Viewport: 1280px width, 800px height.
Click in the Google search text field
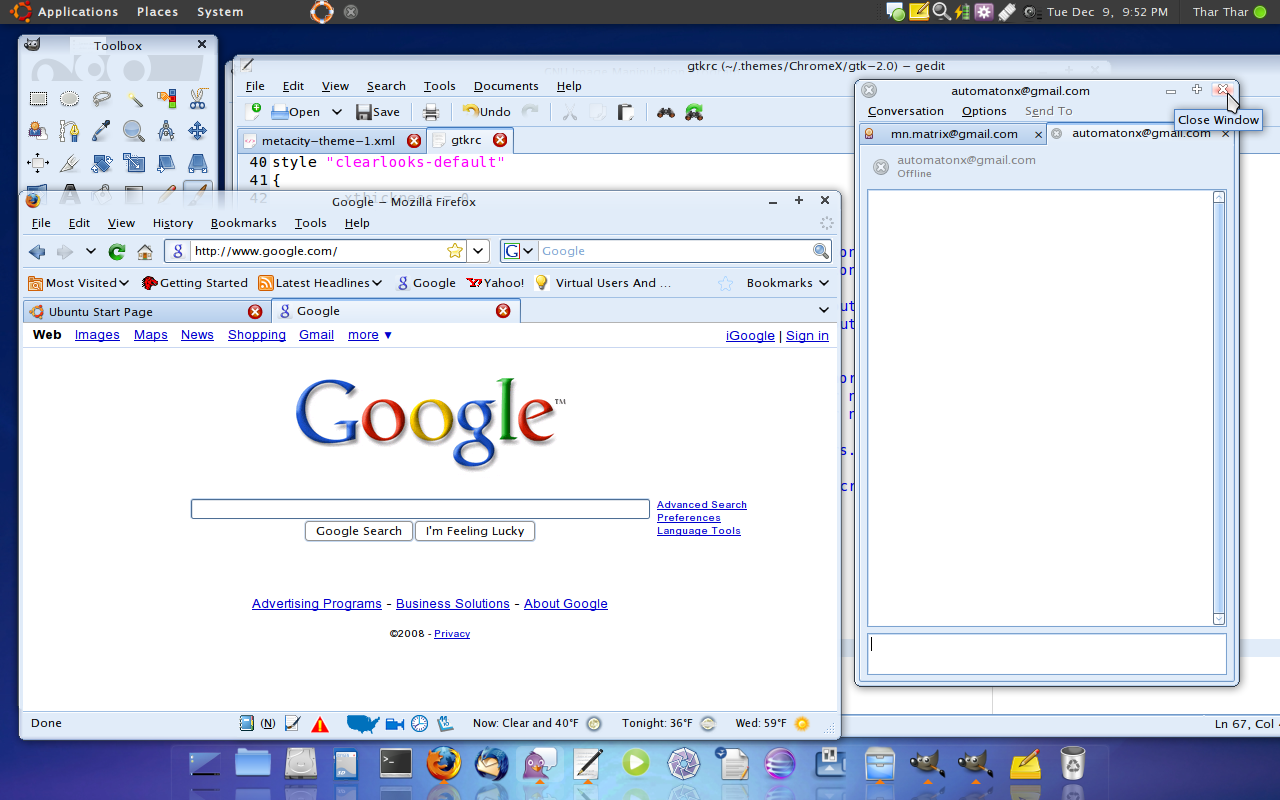(420, 509)
